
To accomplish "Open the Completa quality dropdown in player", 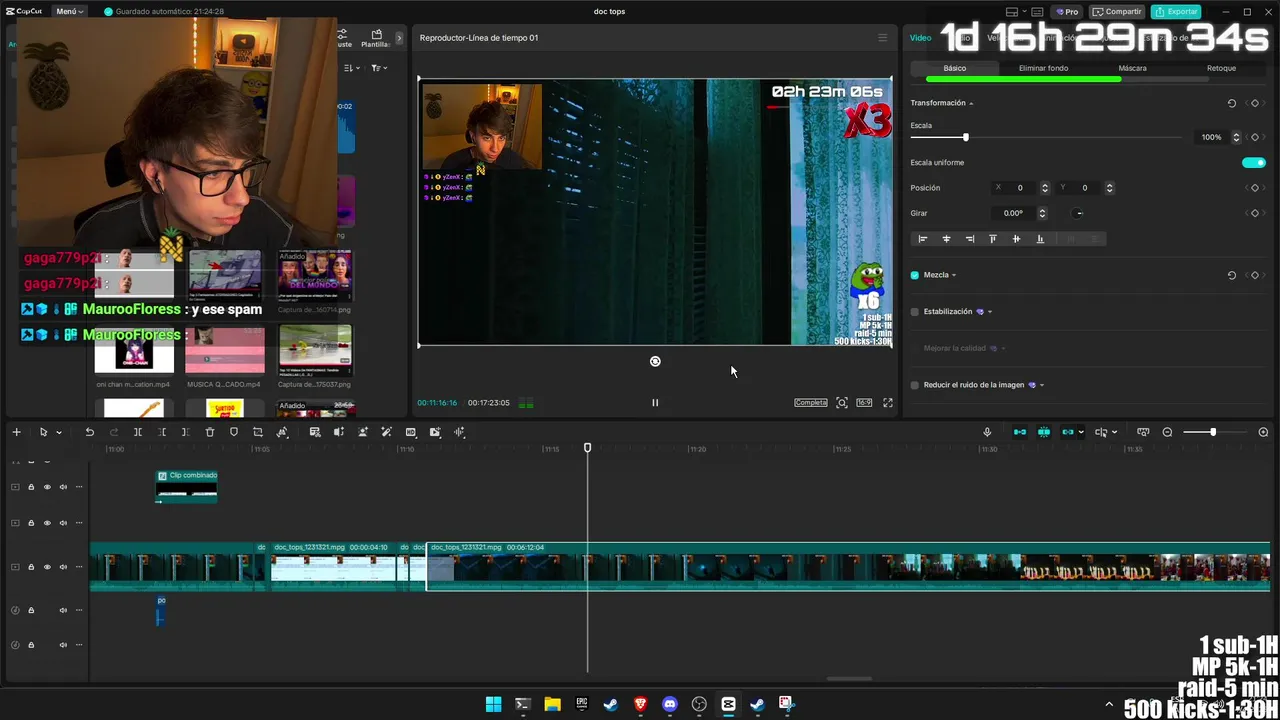I will point(811,403).
